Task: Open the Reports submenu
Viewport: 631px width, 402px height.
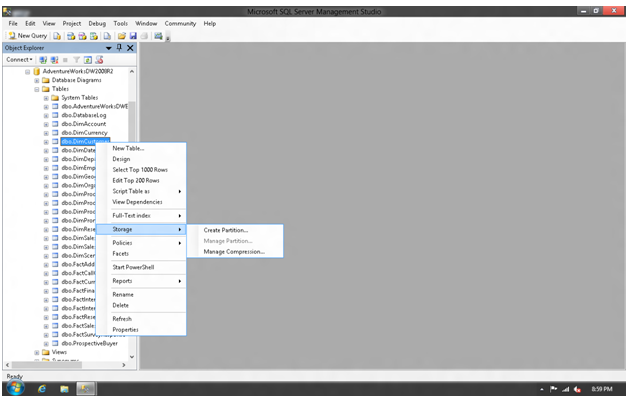Action: (141, 281)
